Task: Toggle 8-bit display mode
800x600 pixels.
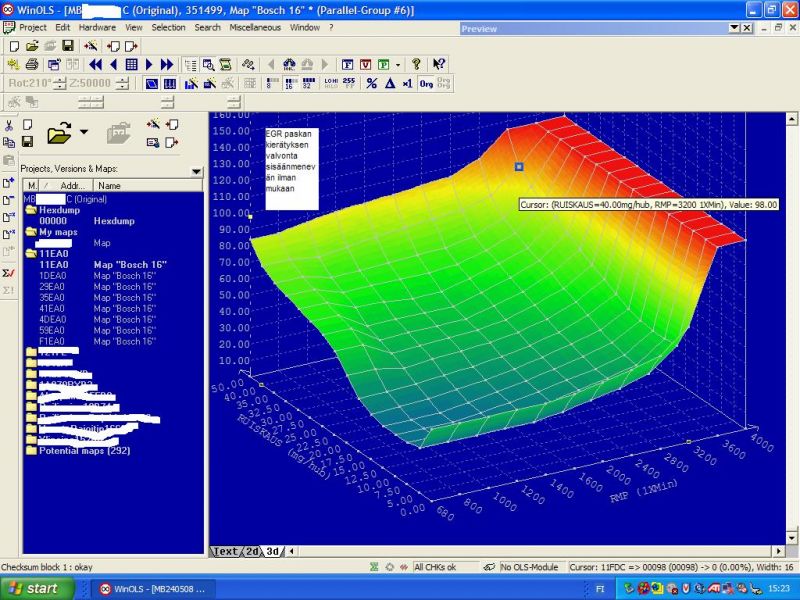Action: [272, 83]
